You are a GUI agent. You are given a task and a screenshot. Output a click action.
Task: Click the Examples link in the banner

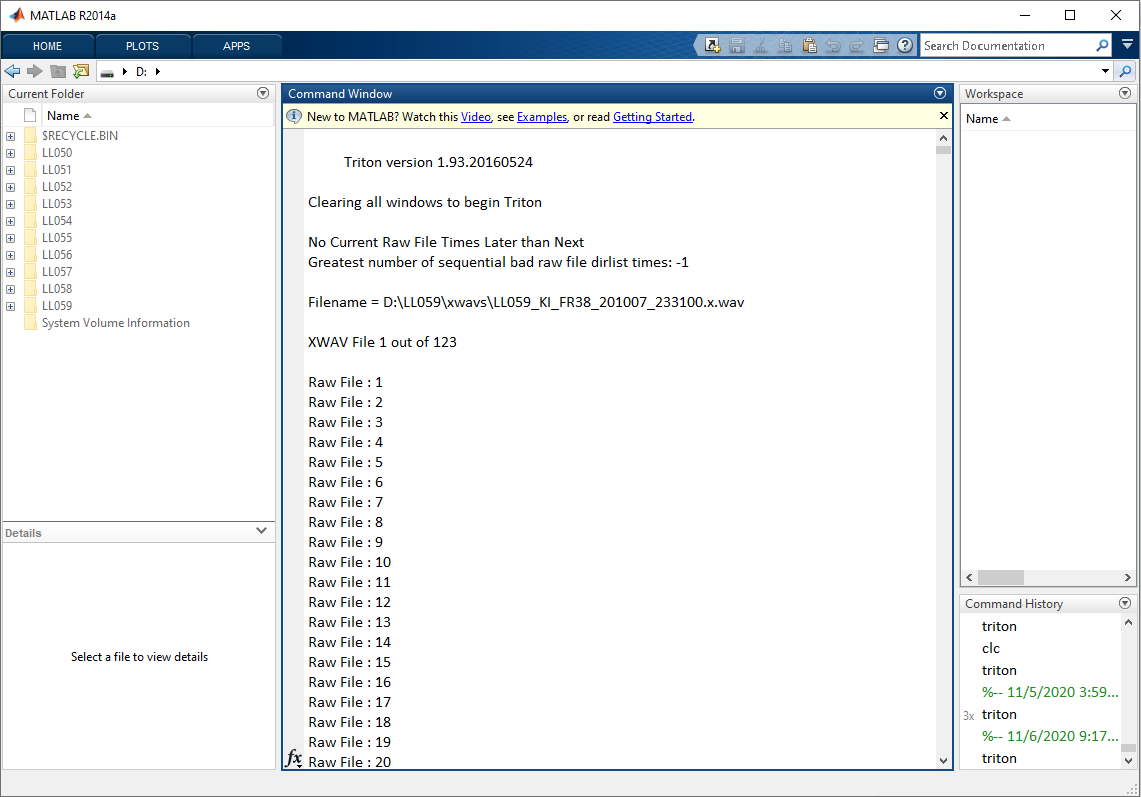[541, 116]
